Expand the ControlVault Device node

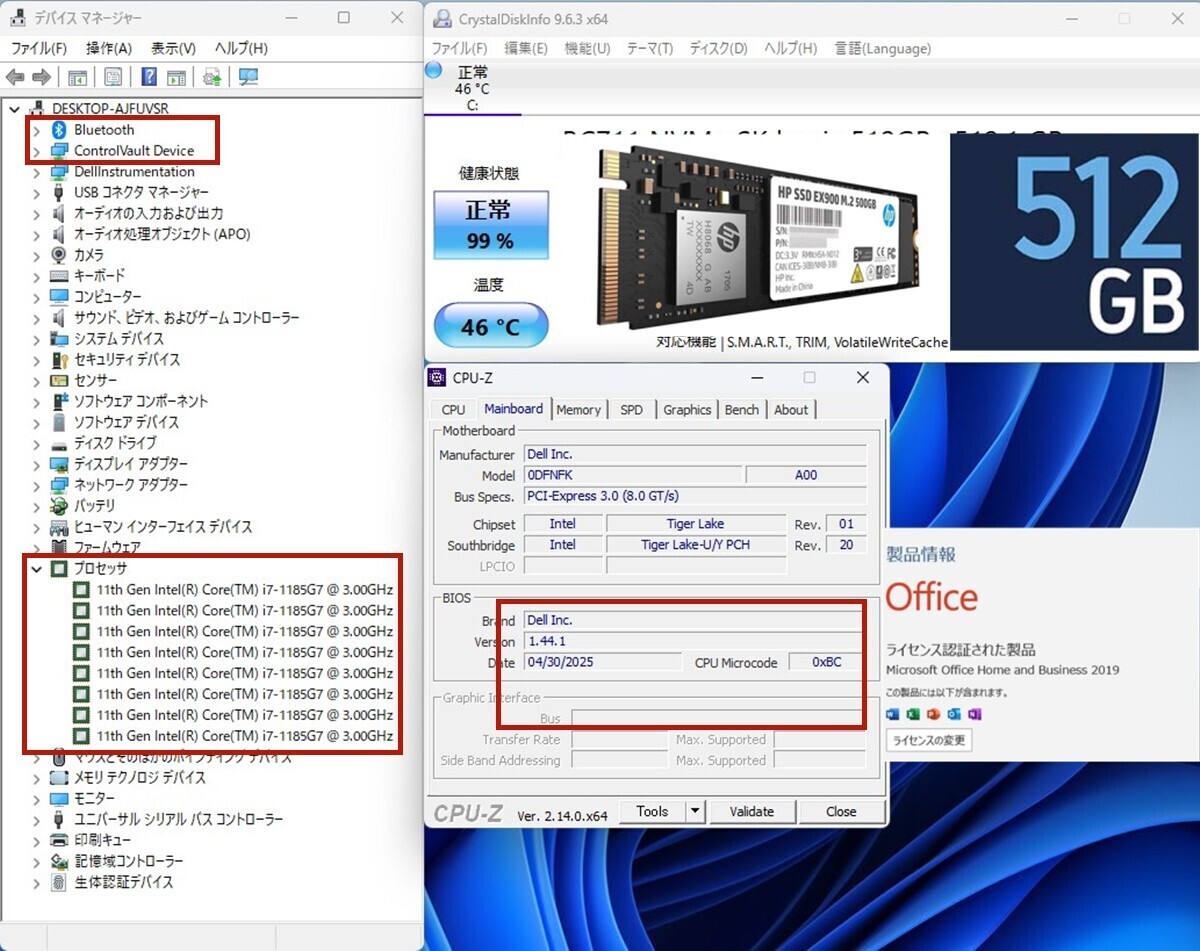(x=37, y=151)
